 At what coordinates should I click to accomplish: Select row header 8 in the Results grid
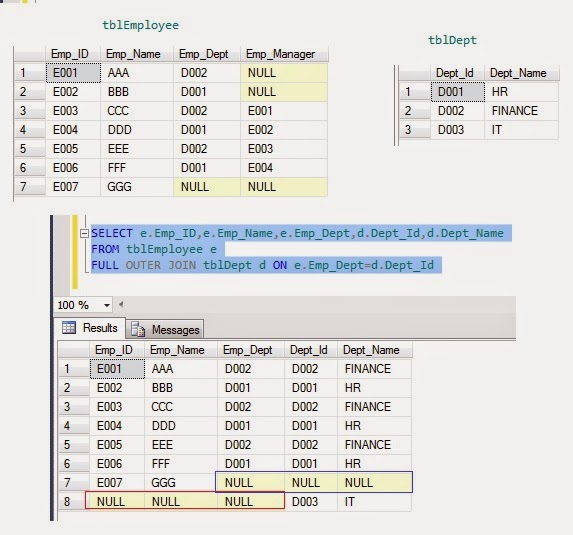pyautogui.click(x=74, y=501)
